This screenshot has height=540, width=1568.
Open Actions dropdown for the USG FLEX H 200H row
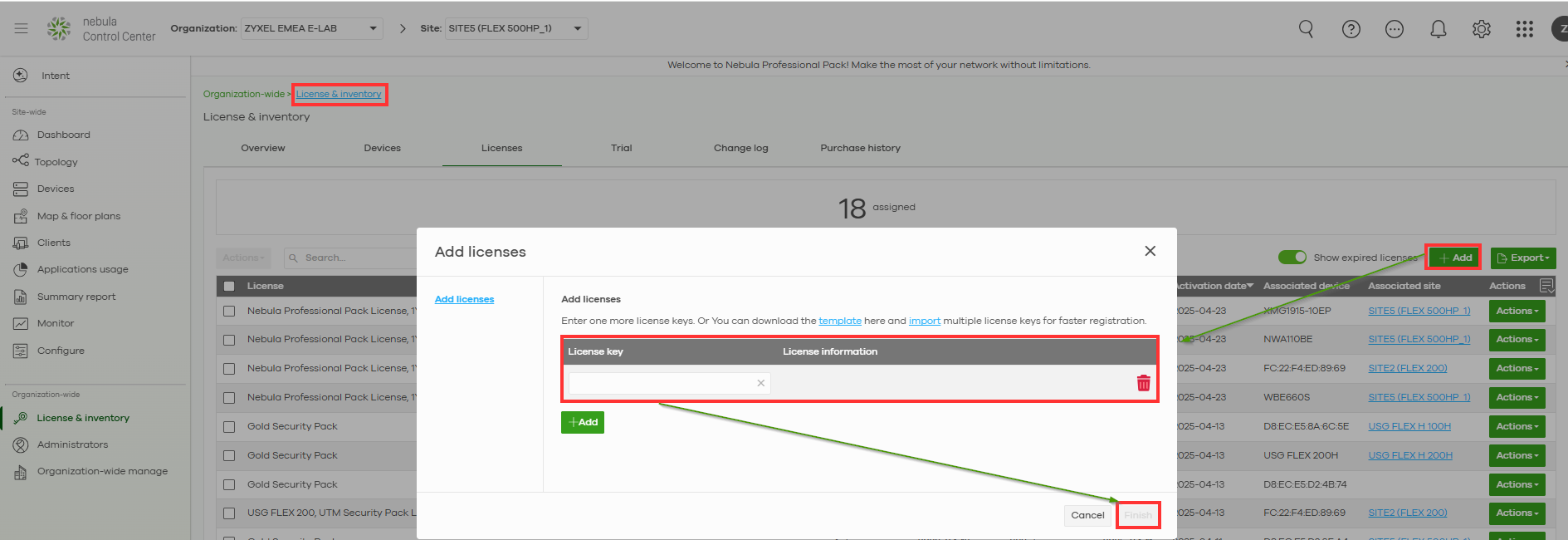pos(1517,456)
